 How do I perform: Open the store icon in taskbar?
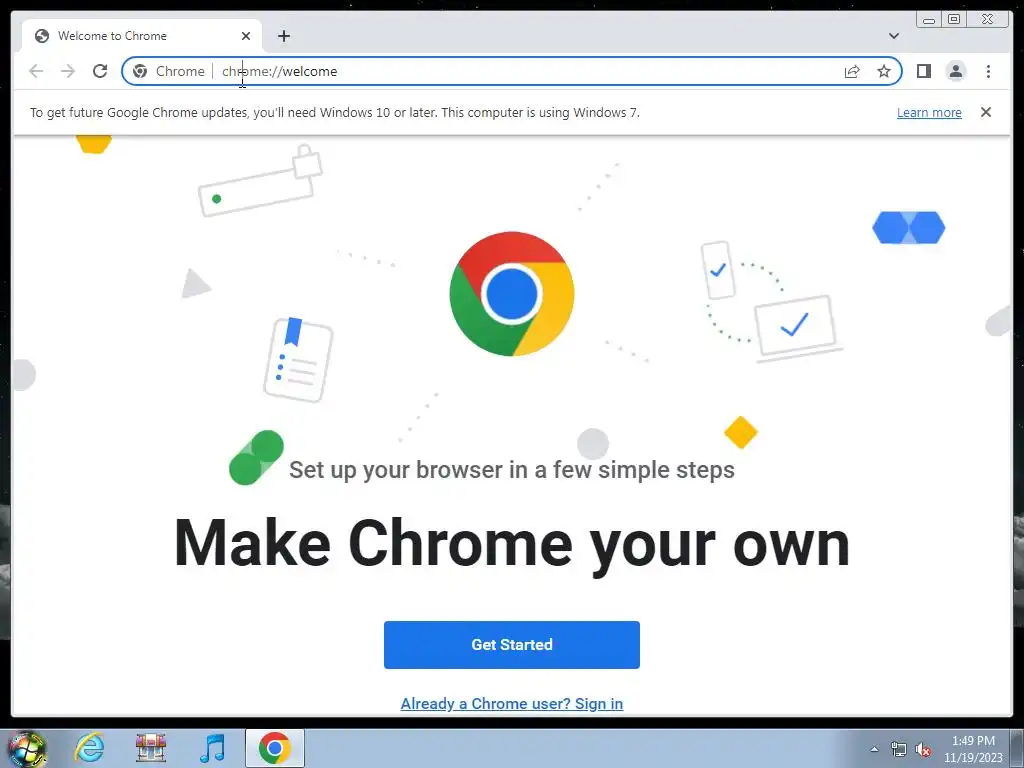pyautogui.click(x=150, y=748)
